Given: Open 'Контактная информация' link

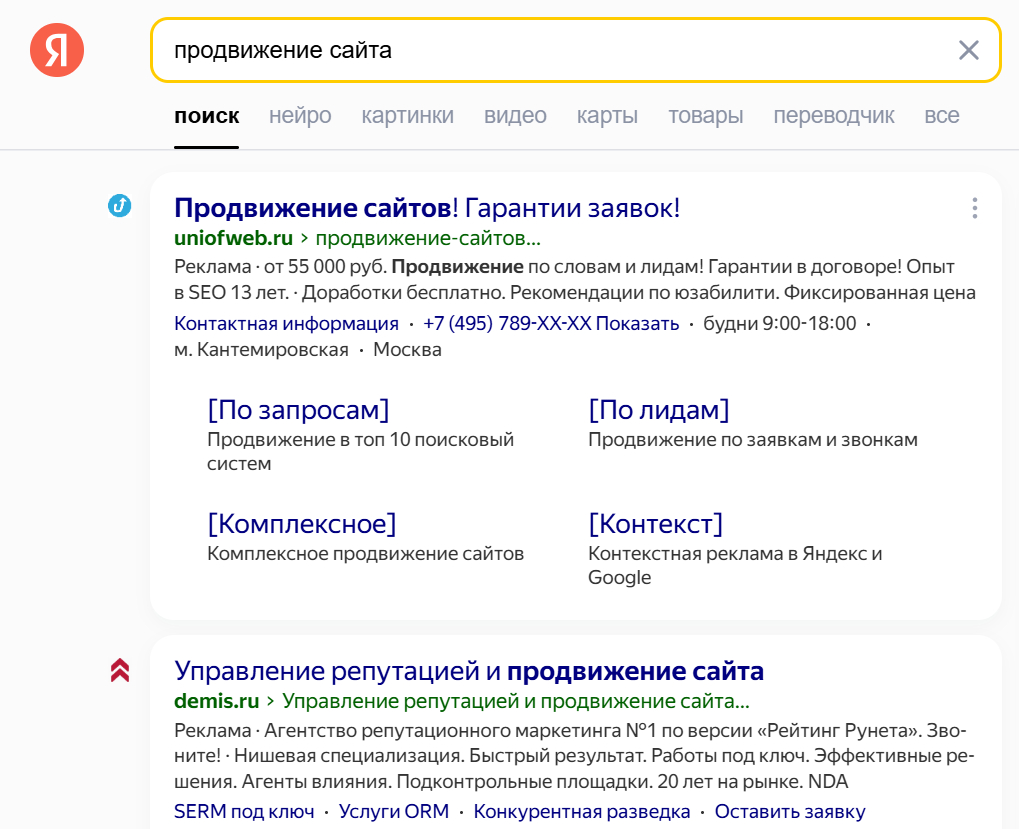Looking at the screenshot, I should 286,324.
